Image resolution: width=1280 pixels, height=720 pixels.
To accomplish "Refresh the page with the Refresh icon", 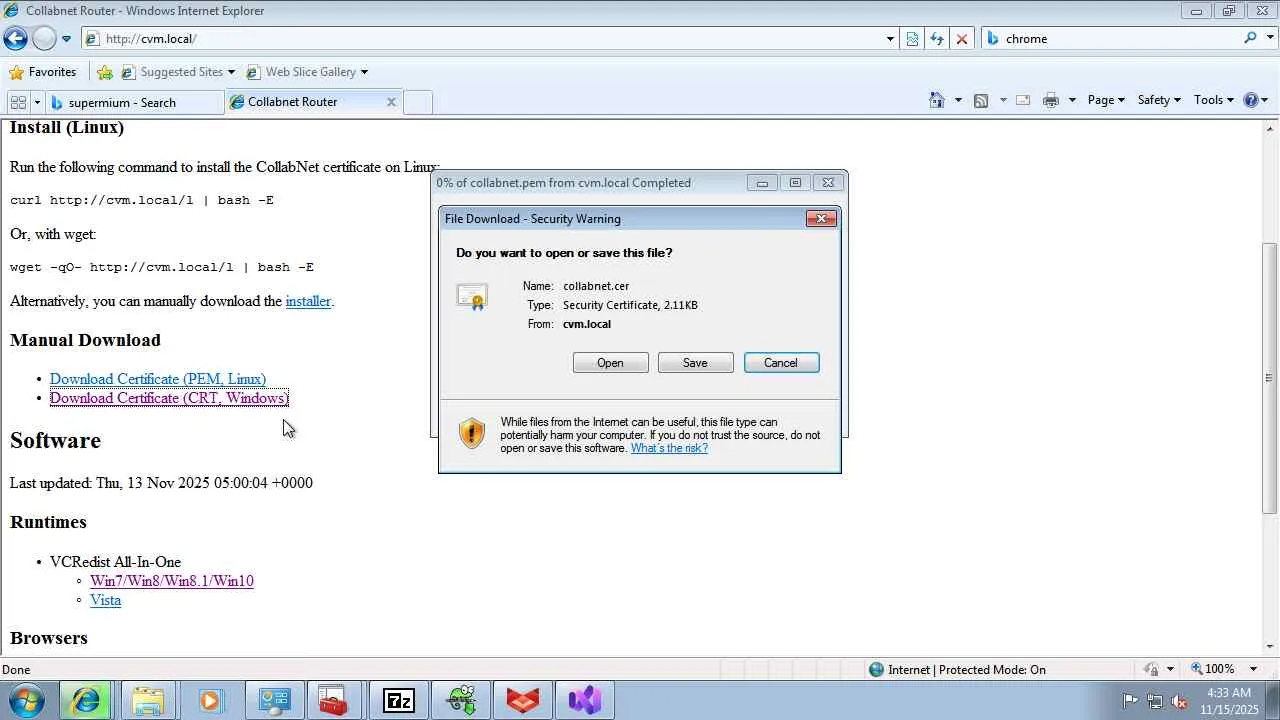I will pyautogui.click(x=937, y=39).
